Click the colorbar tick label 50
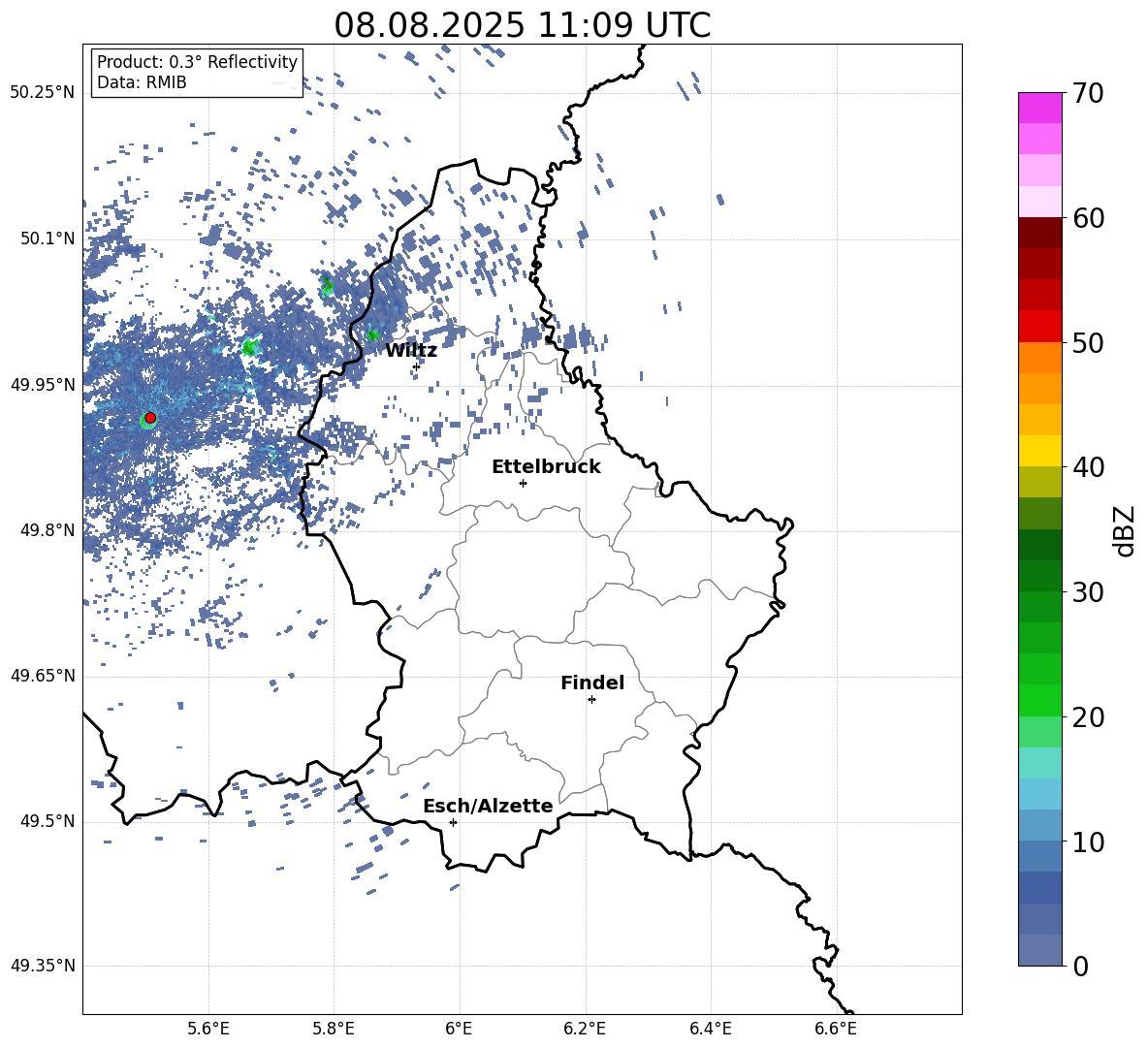The width and height of the screenshot is (1148, 1048). click(1088, 343)
